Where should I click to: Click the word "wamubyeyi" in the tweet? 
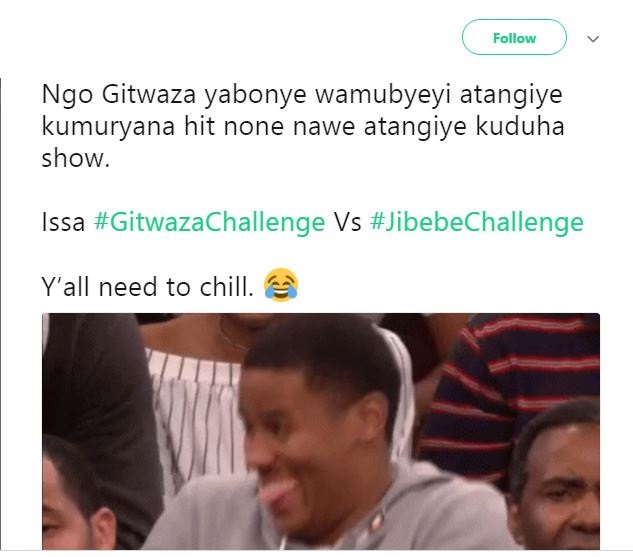(x=383, y=95)
